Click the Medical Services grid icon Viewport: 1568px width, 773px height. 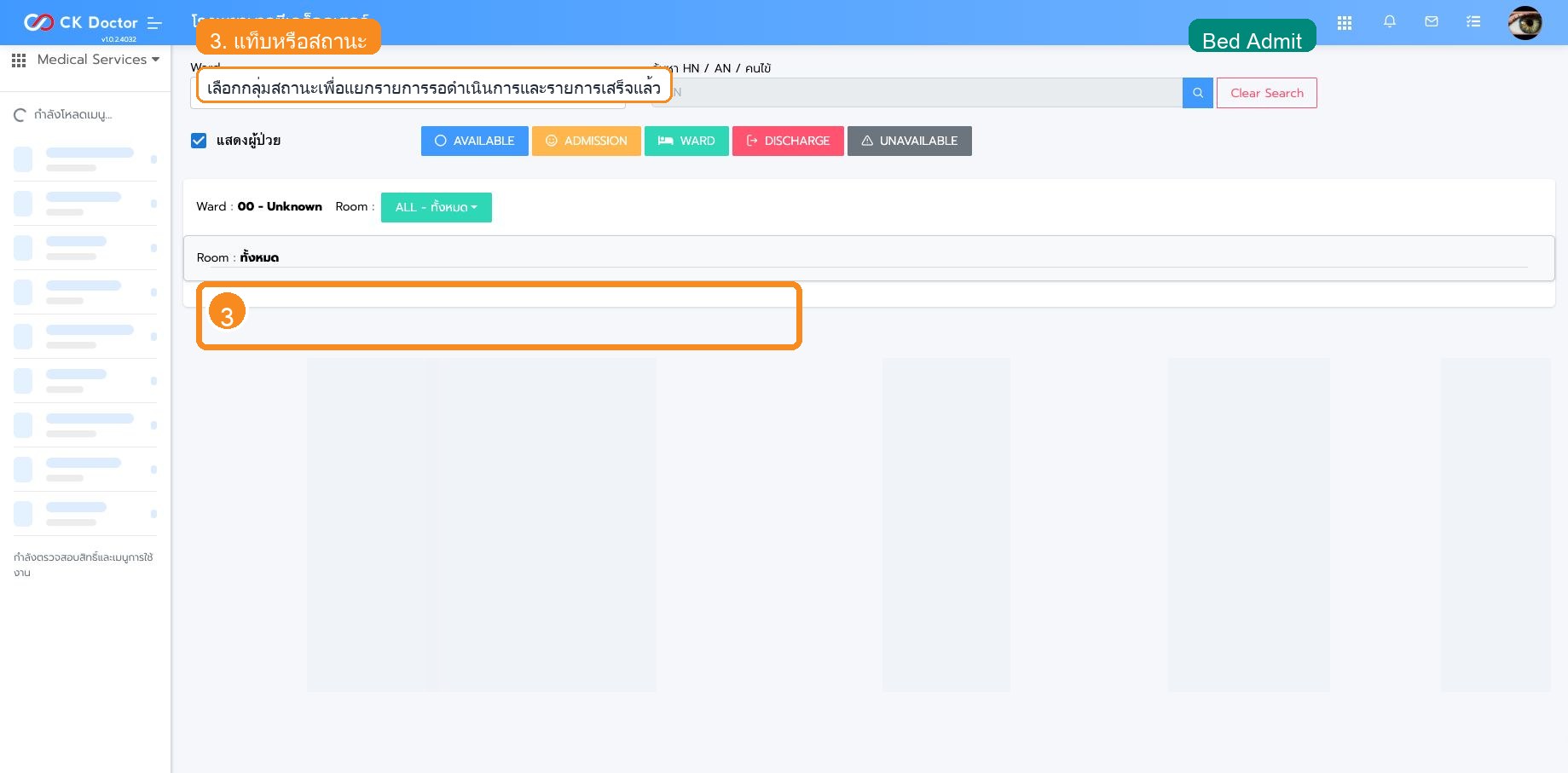[19, 60]
